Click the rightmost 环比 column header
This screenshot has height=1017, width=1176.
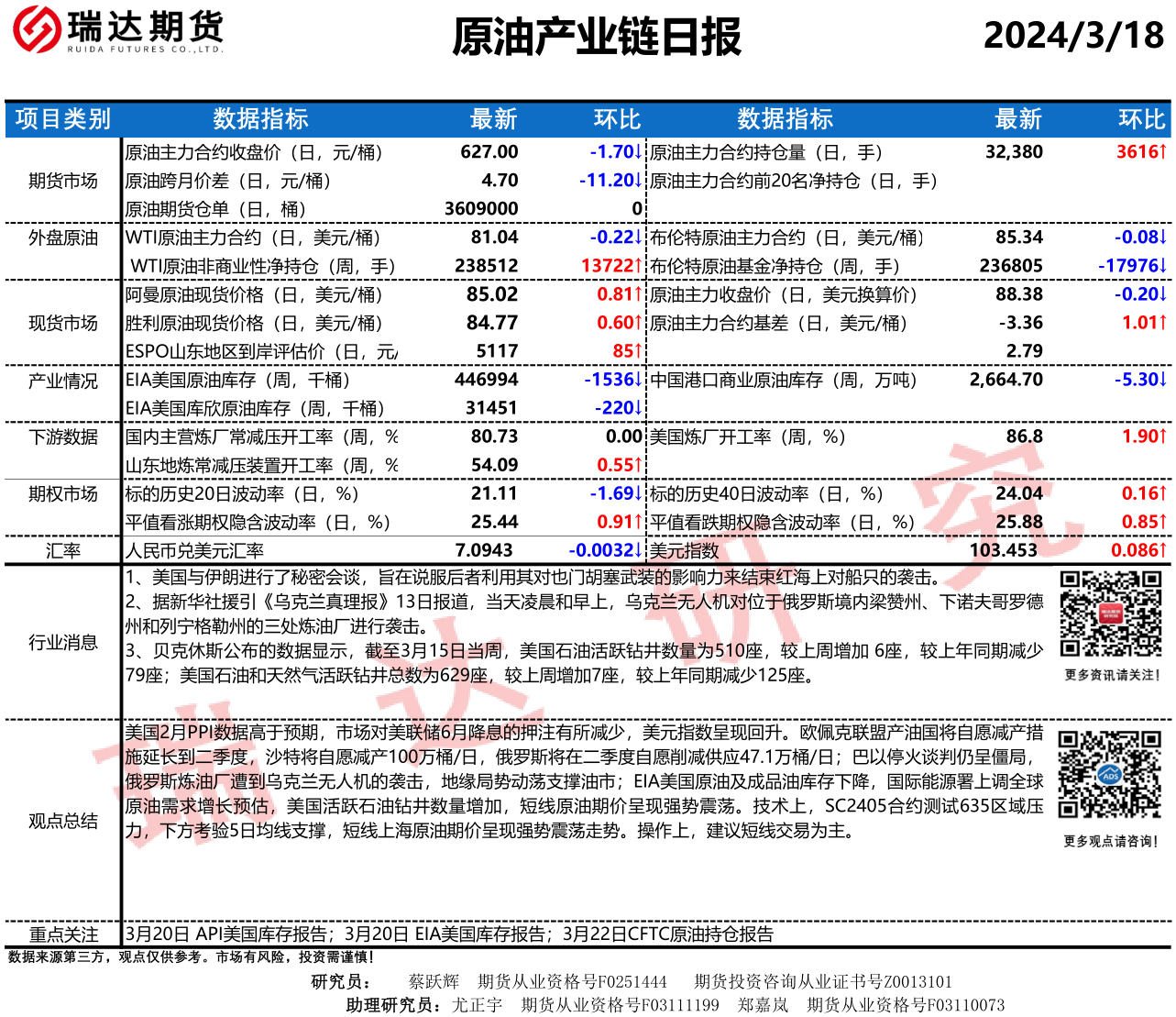coord(1141,119)
